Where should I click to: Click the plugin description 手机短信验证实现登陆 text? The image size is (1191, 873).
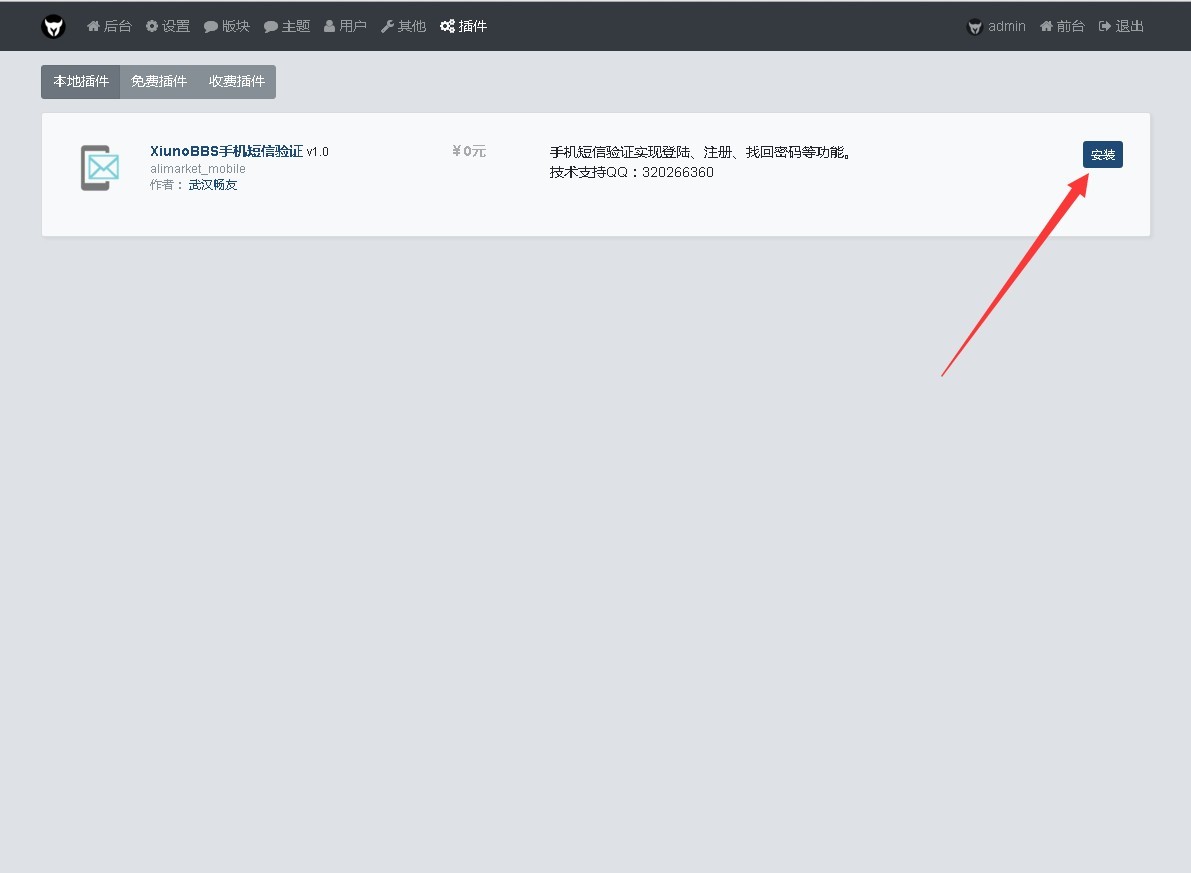click(x=700, y=153)
